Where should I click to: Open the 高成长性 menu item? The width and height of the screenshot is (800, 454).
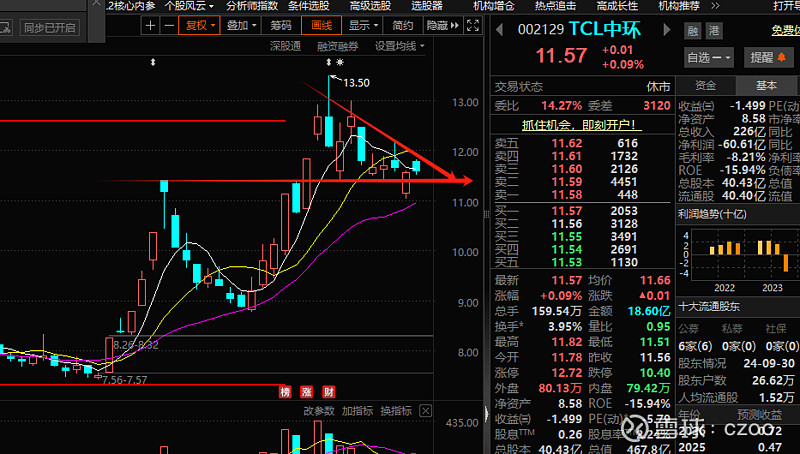(617, 6)
